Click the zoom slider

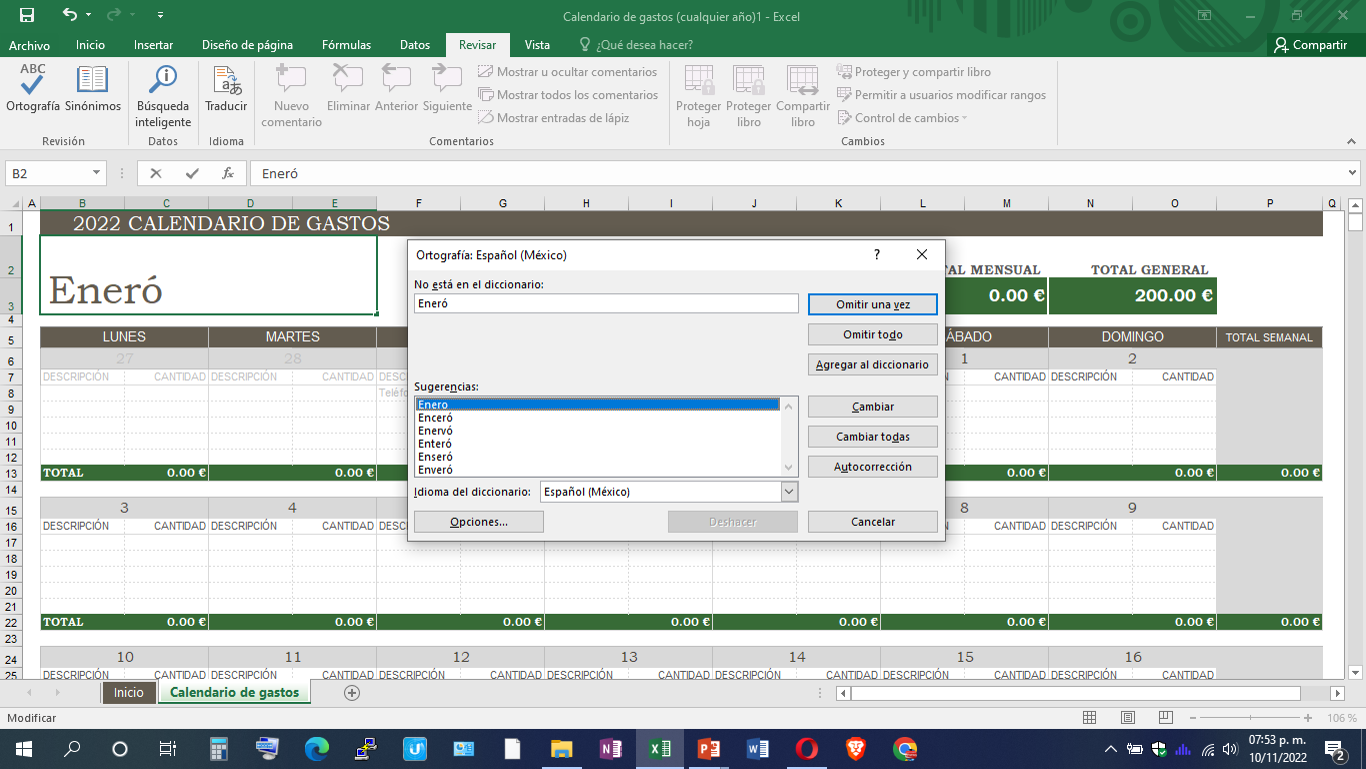(x=1251, y=718)
